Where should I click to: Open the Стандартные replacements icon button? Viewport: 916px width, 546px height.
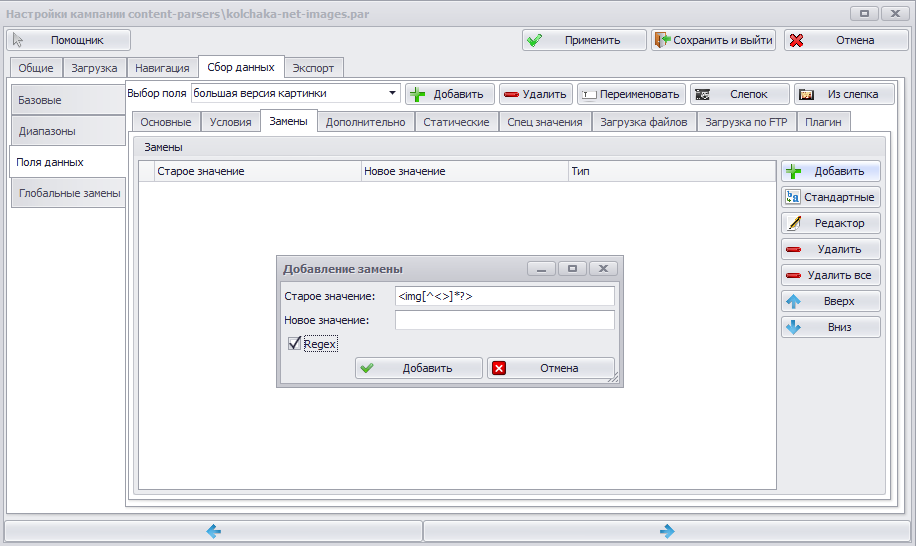(x=831, y=197)
